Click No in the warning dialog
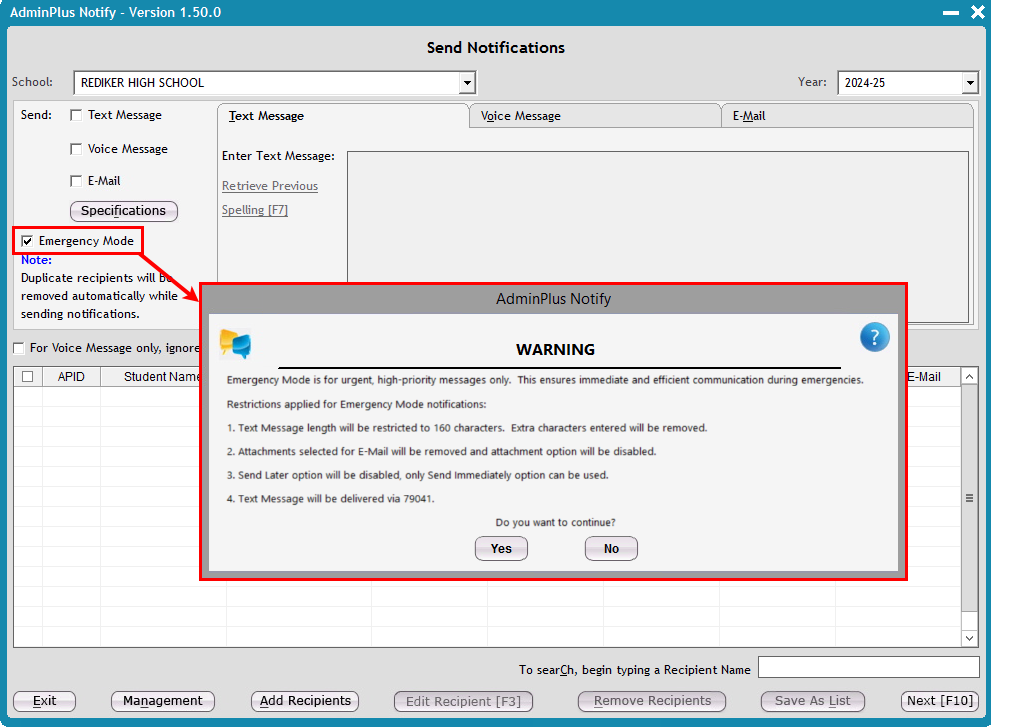The height and width of the screenshot is (727, 1018). coord(611,548)
